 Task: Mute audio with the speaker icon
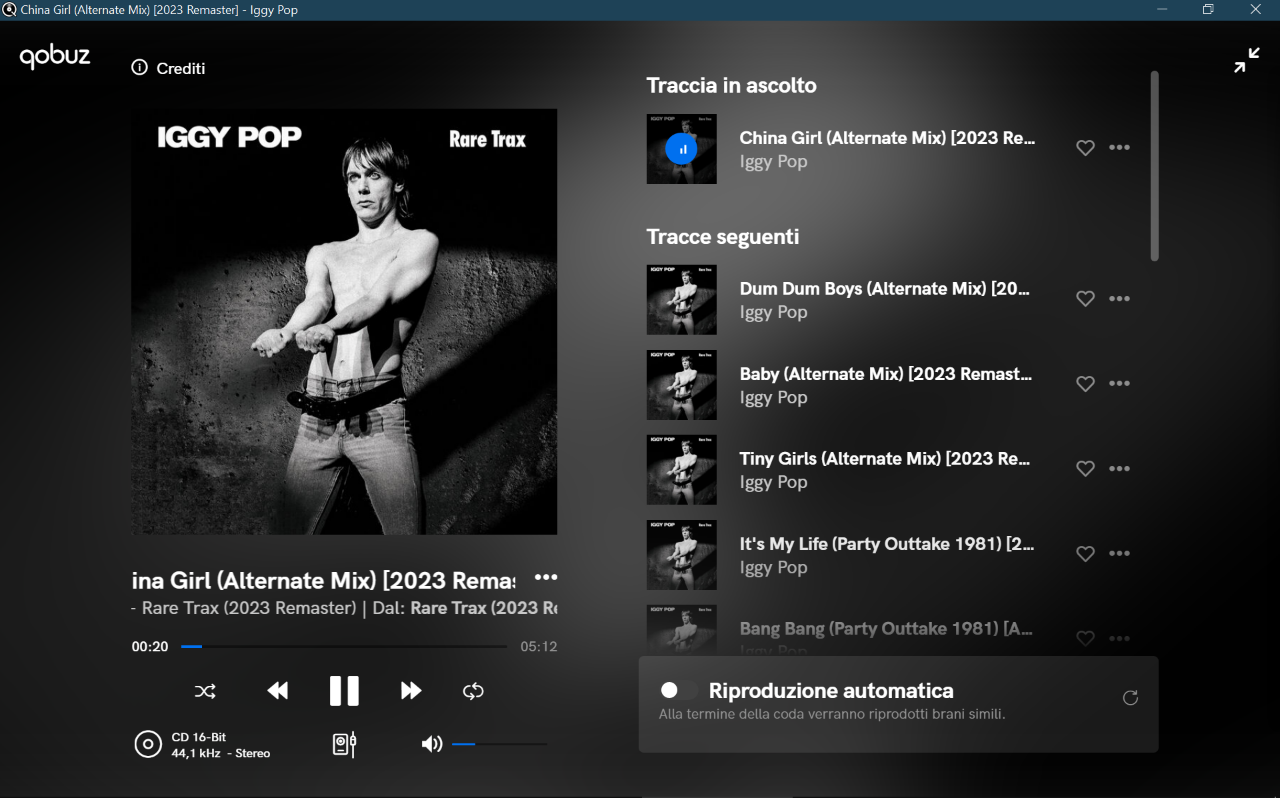pyautogui.click(x=432, y=744)
